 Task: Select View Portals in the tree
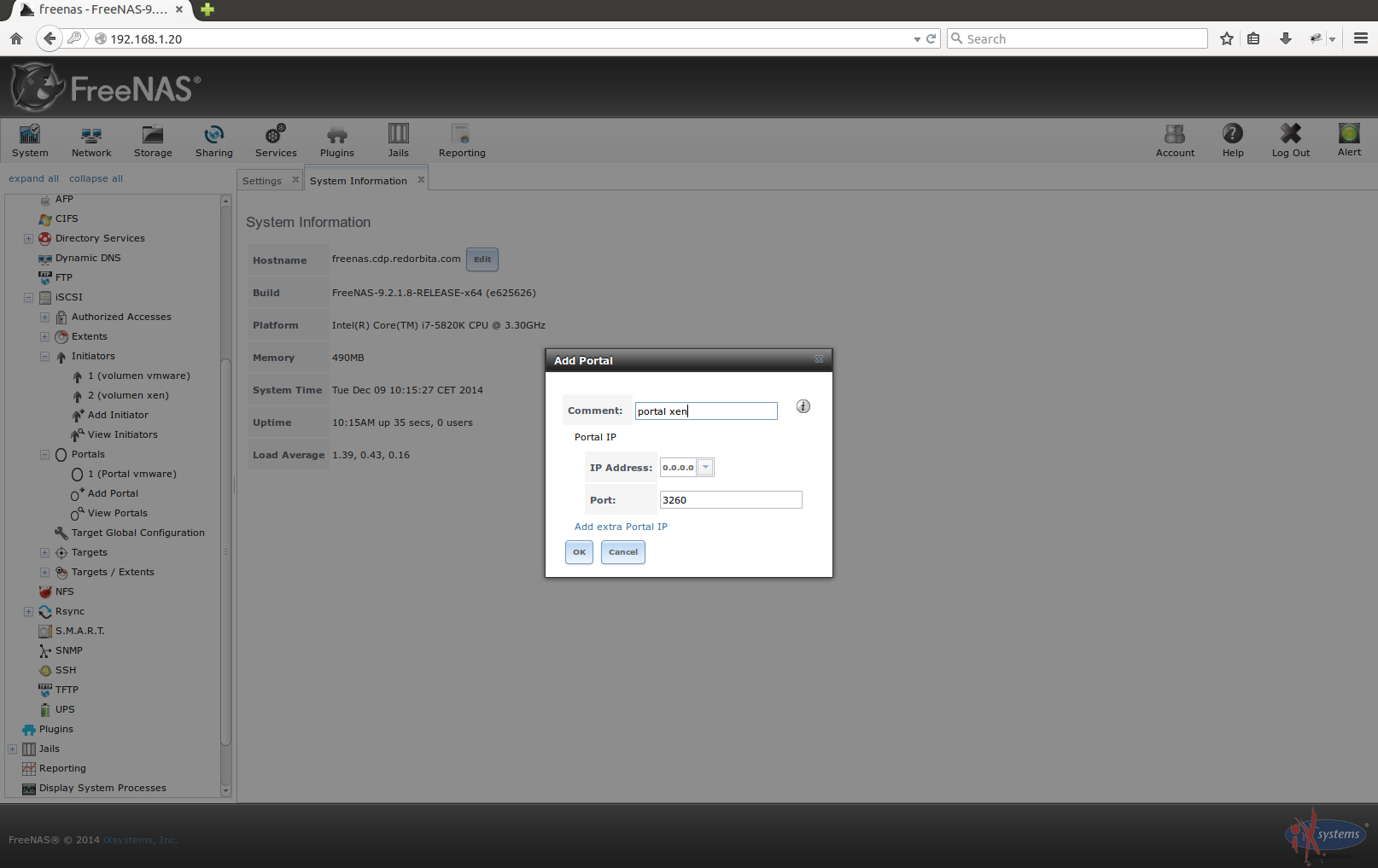pos(117,513)
